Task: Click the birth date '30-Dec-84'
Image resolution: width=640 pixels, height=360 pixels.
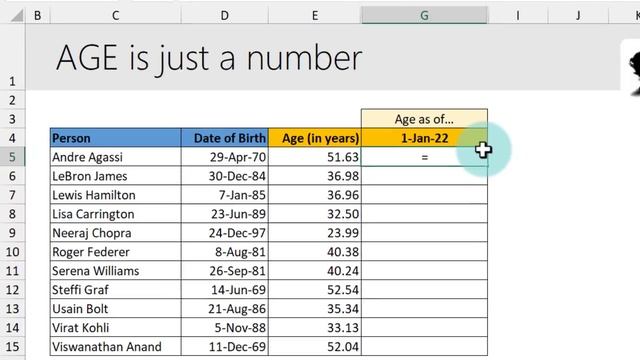Action: pos(224,176)
